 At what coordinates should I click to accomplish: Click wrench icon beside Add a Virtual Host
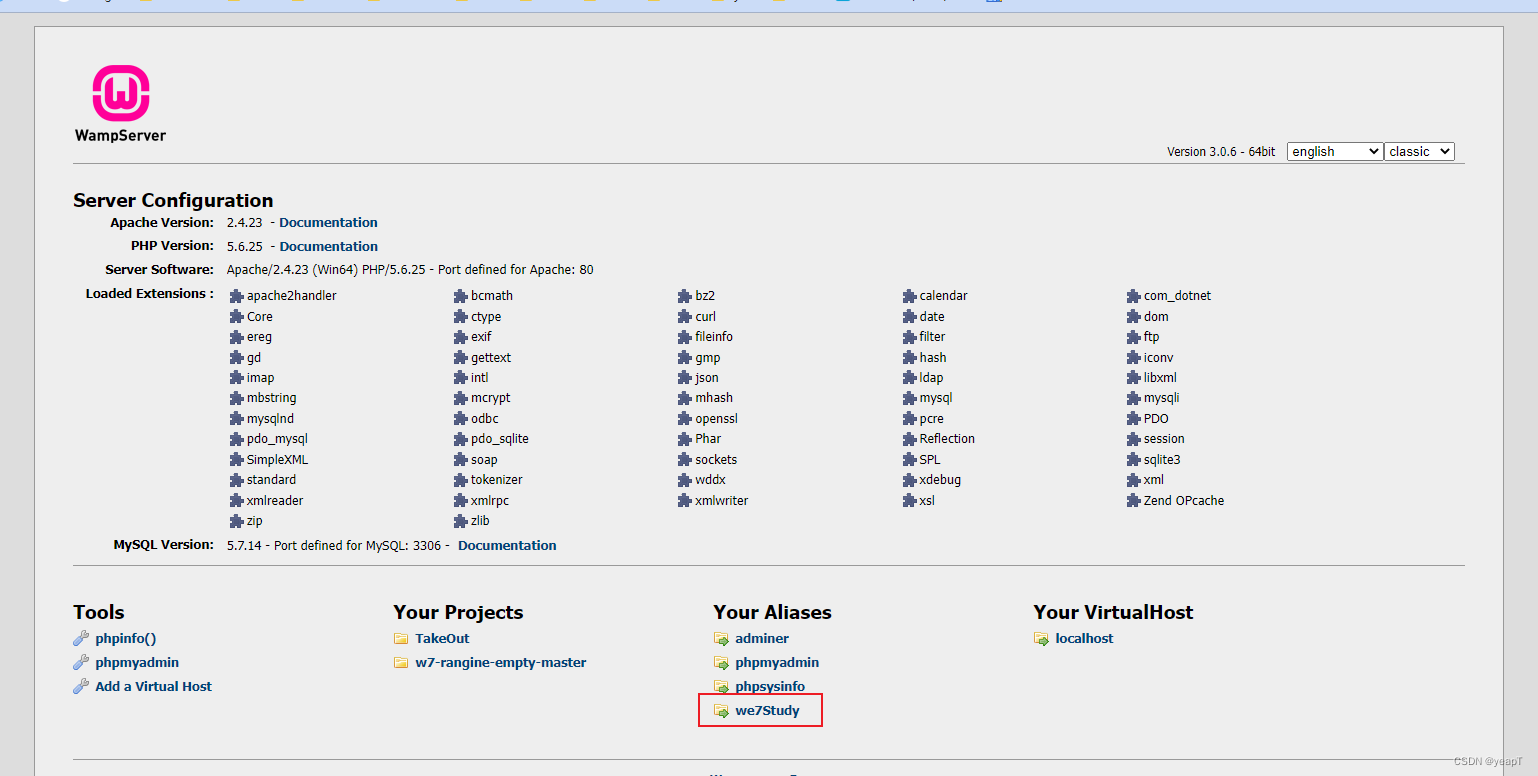[81, 686]
